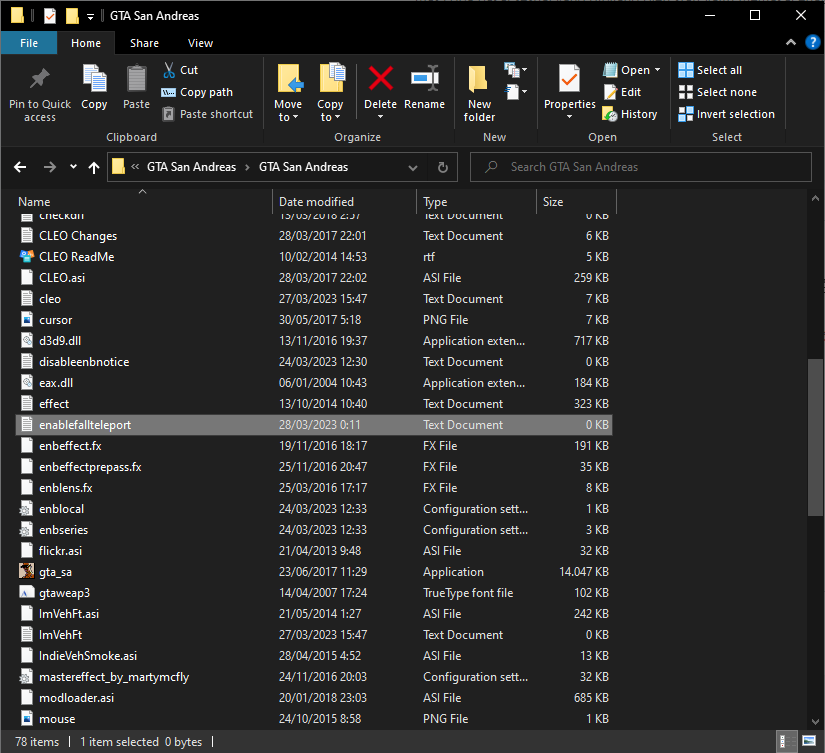Viewport: 825px width, 753px height.
Task: Open the Quick Access Toolbar customize arrow
Action: (90, 16)
